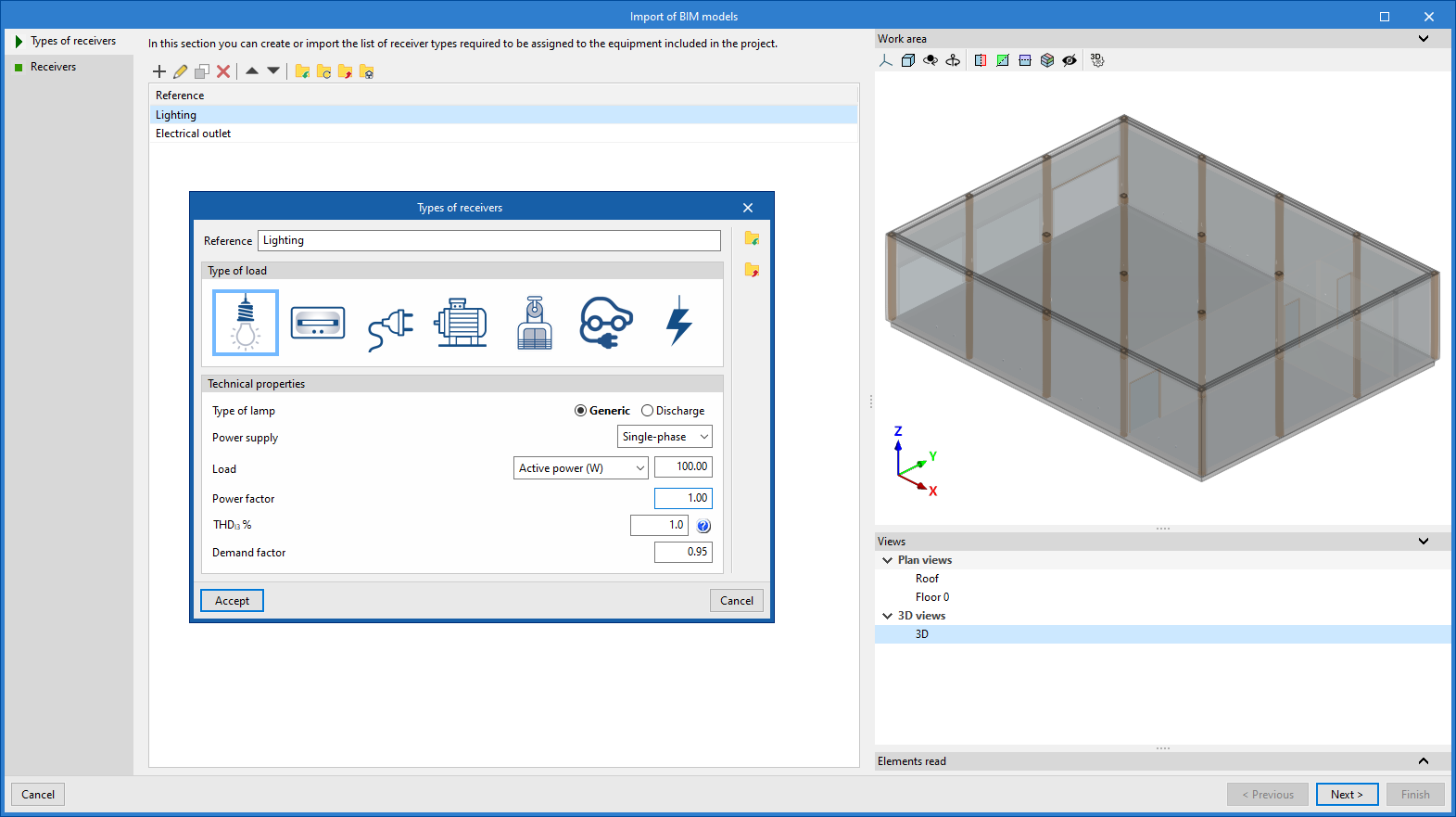Select the Generic lamp radio button
1456x817 pixels.
581,411
